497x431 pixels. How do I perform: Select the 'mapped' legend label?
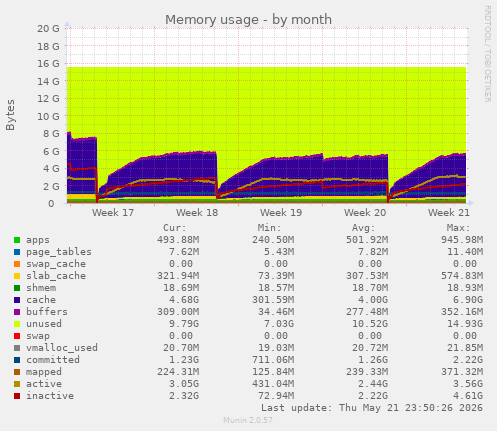click(x=44, y=372)
